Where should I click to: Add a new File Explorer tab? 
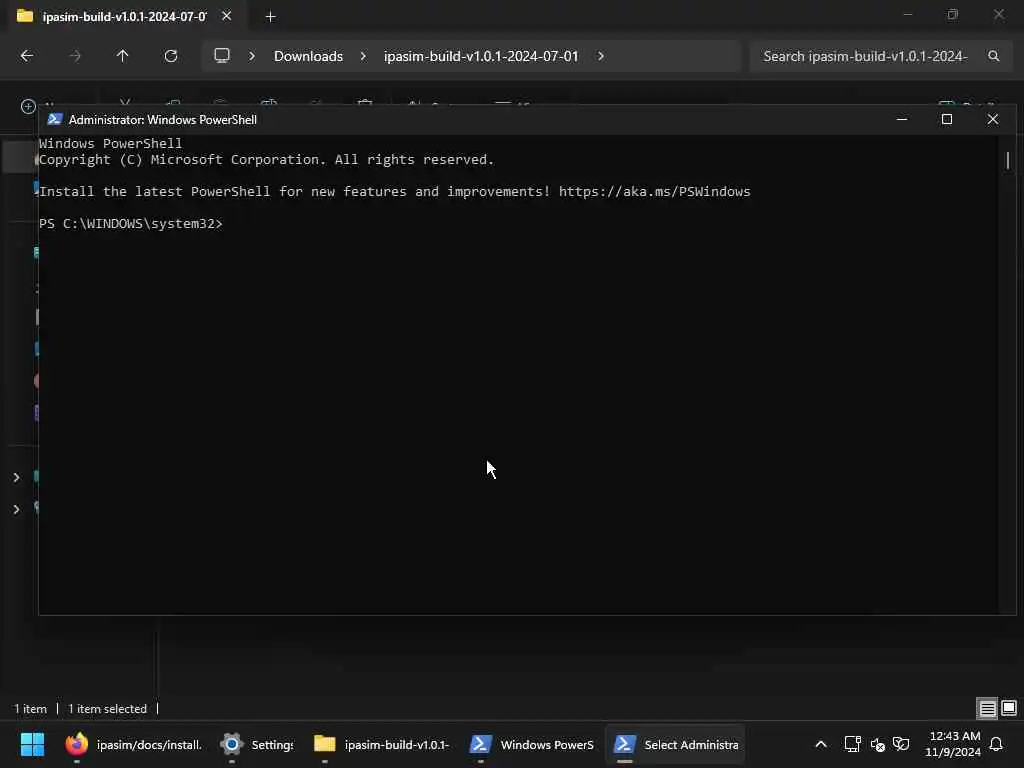pyautogui.click(x=270, y=17)
